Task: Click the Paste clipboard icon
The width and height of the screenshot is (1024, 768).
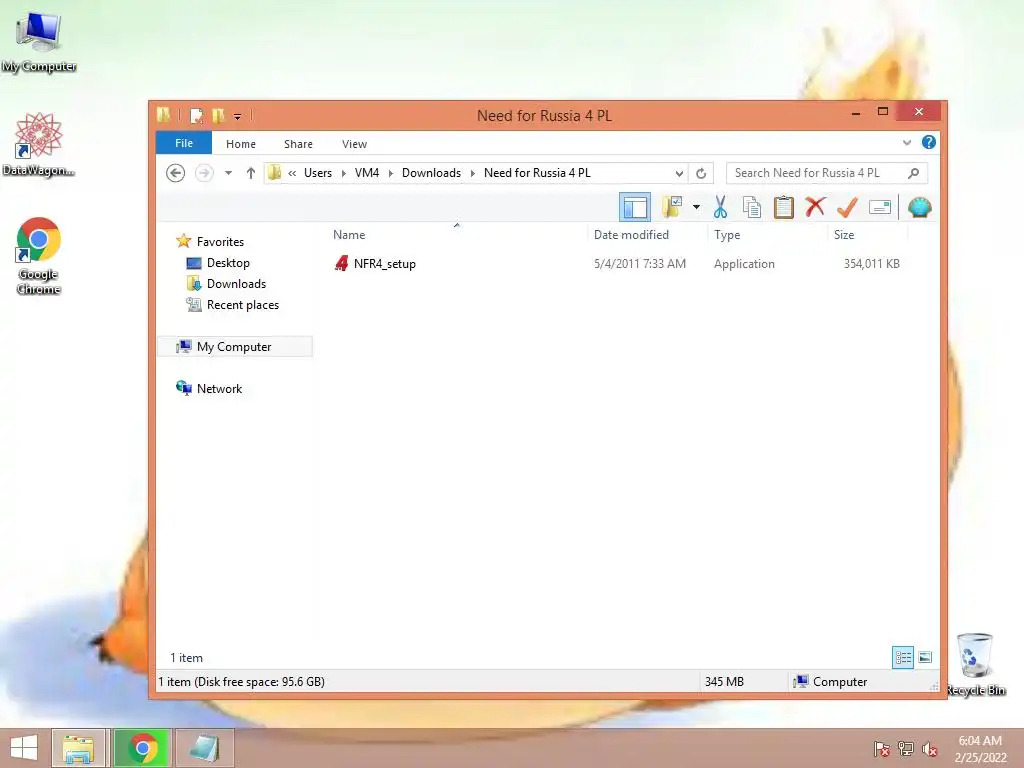Action: [x=783, y=208]
